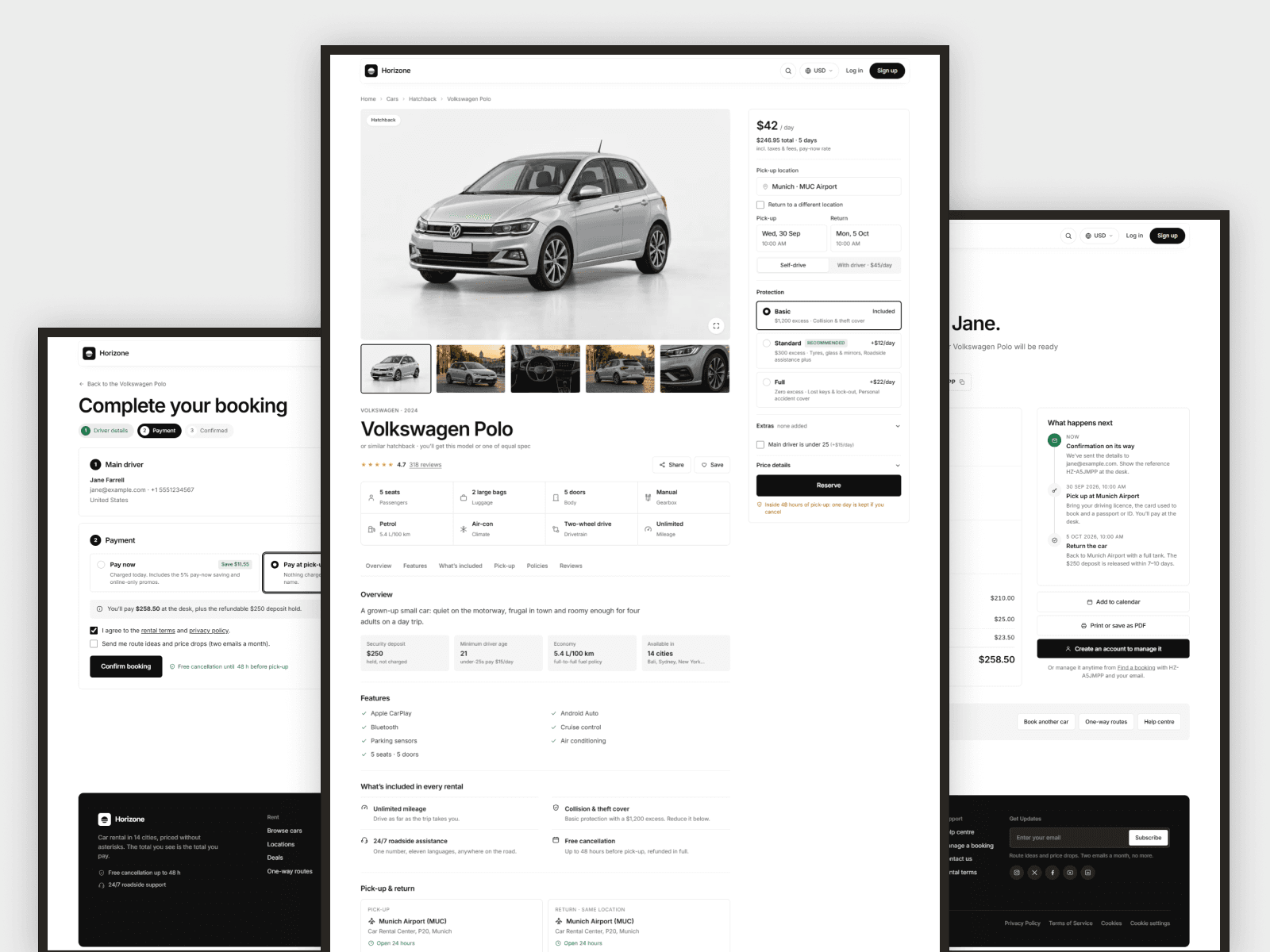
Task: Expand the Extras section
Action: [x=829, y=426]
